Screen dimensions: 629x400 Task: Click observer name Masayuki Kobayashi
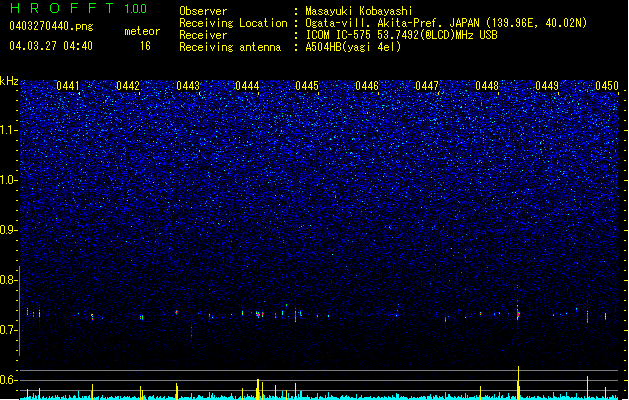(x=359, y=11)
